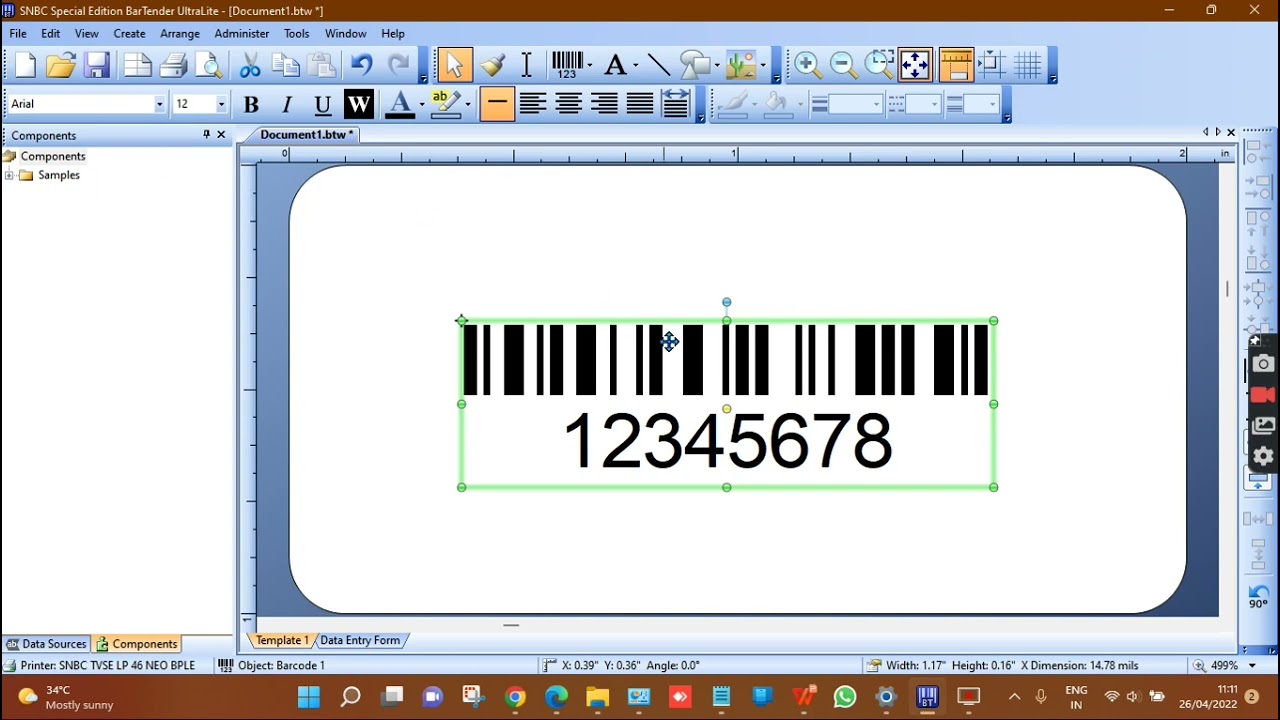Image resolution: width=1280 pixels, height=720 pixels.
Task: Select the pointer arrow tool
Action: click(455, 66)
